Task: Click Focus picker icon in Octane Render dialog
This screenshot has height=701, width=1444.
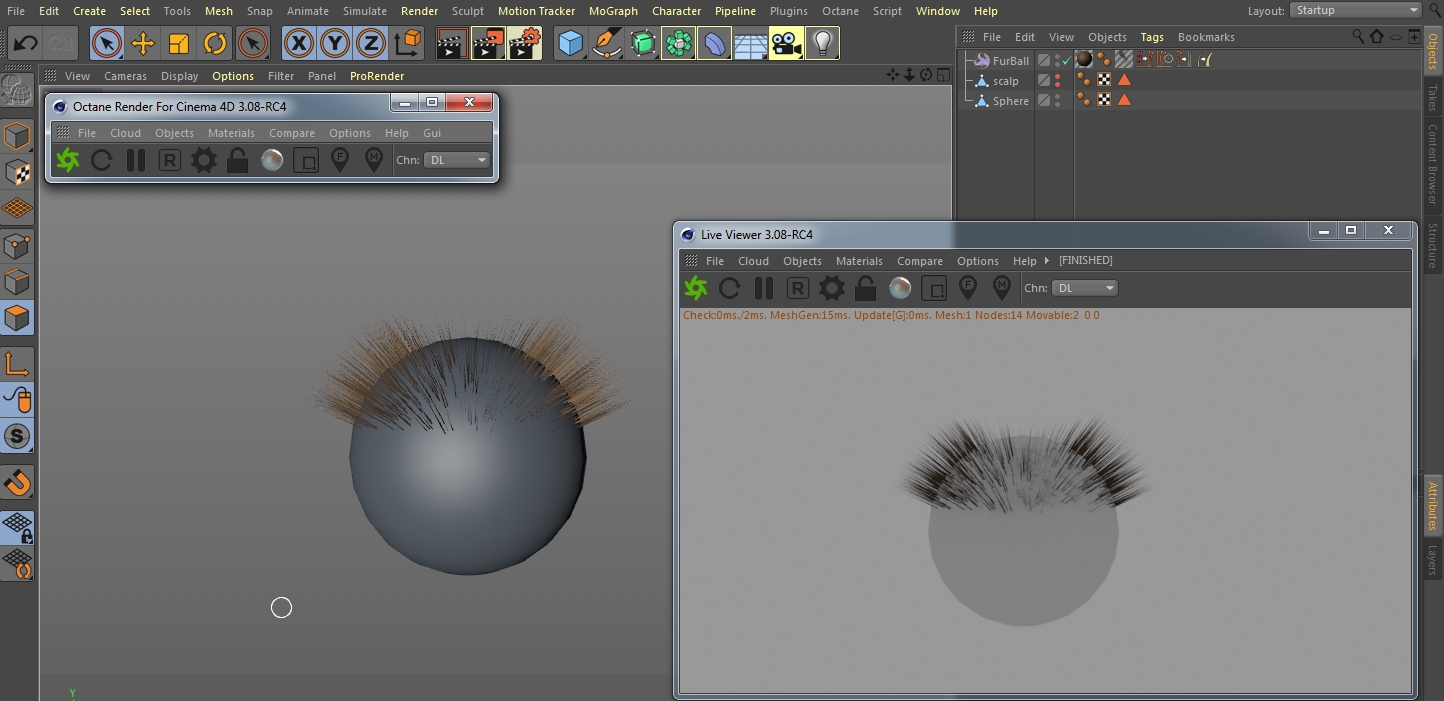Action: [x=340, y=160]
